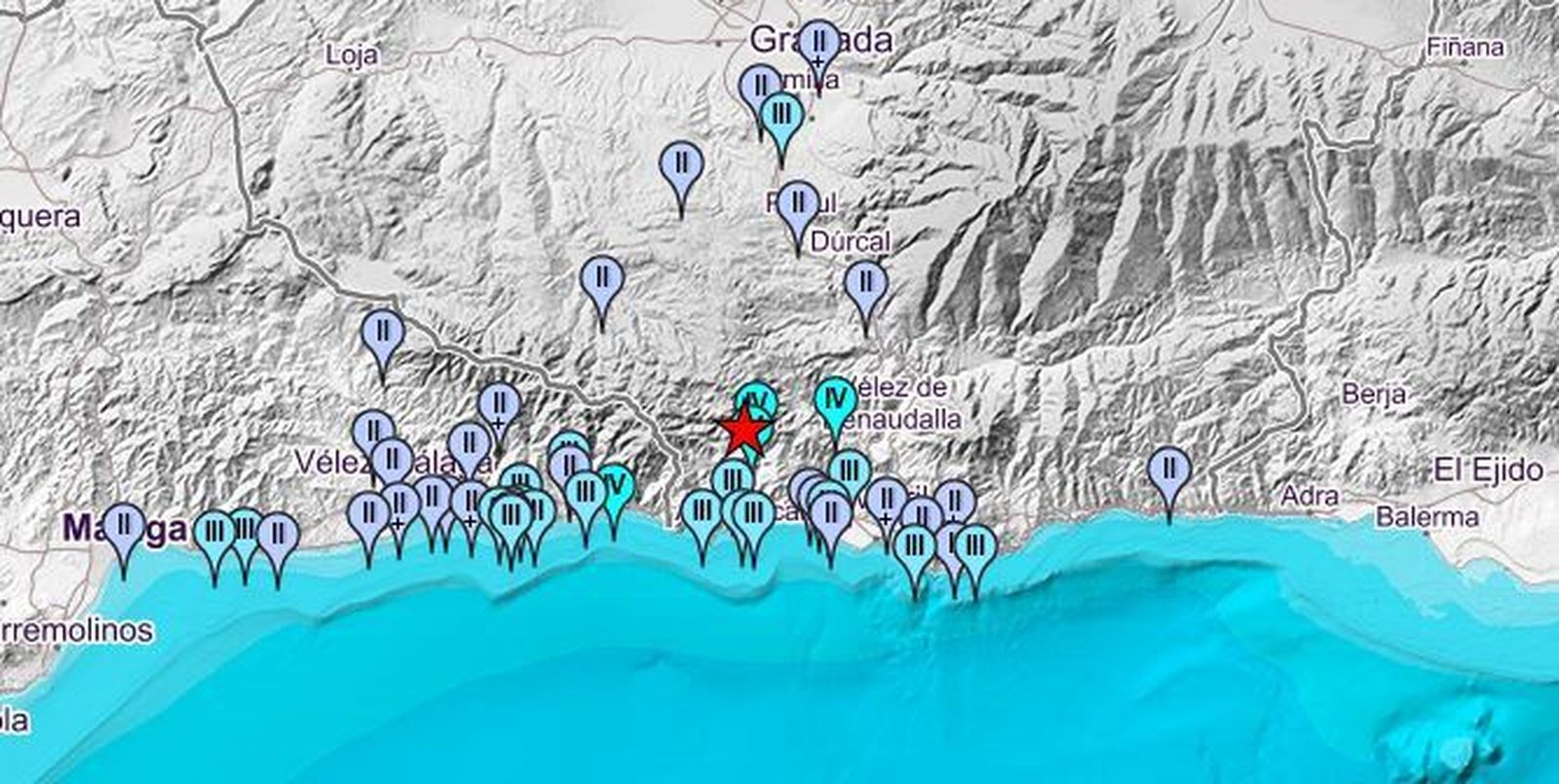Screen dimensions: 1559x784
Task: Click the lone intensity IV pin on the coast
Action: 615,488
